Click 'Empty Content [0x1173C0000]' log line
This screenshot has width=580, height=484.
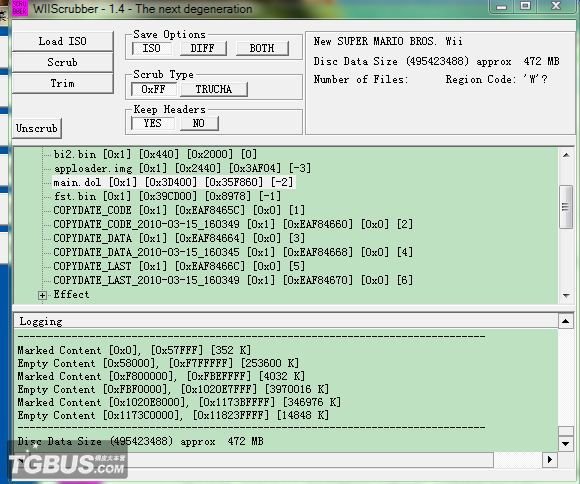click(x=173, y=415)
